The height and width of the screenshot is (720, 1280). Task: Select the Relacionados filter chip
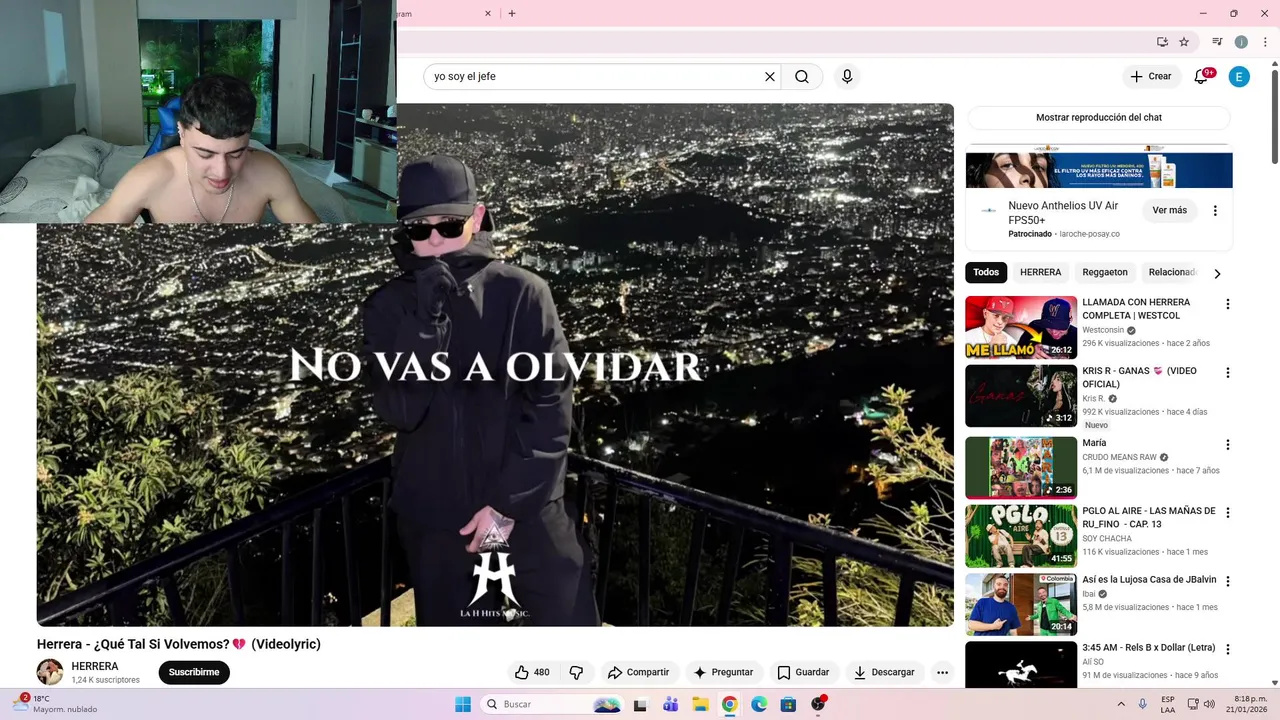[1172, 272]
